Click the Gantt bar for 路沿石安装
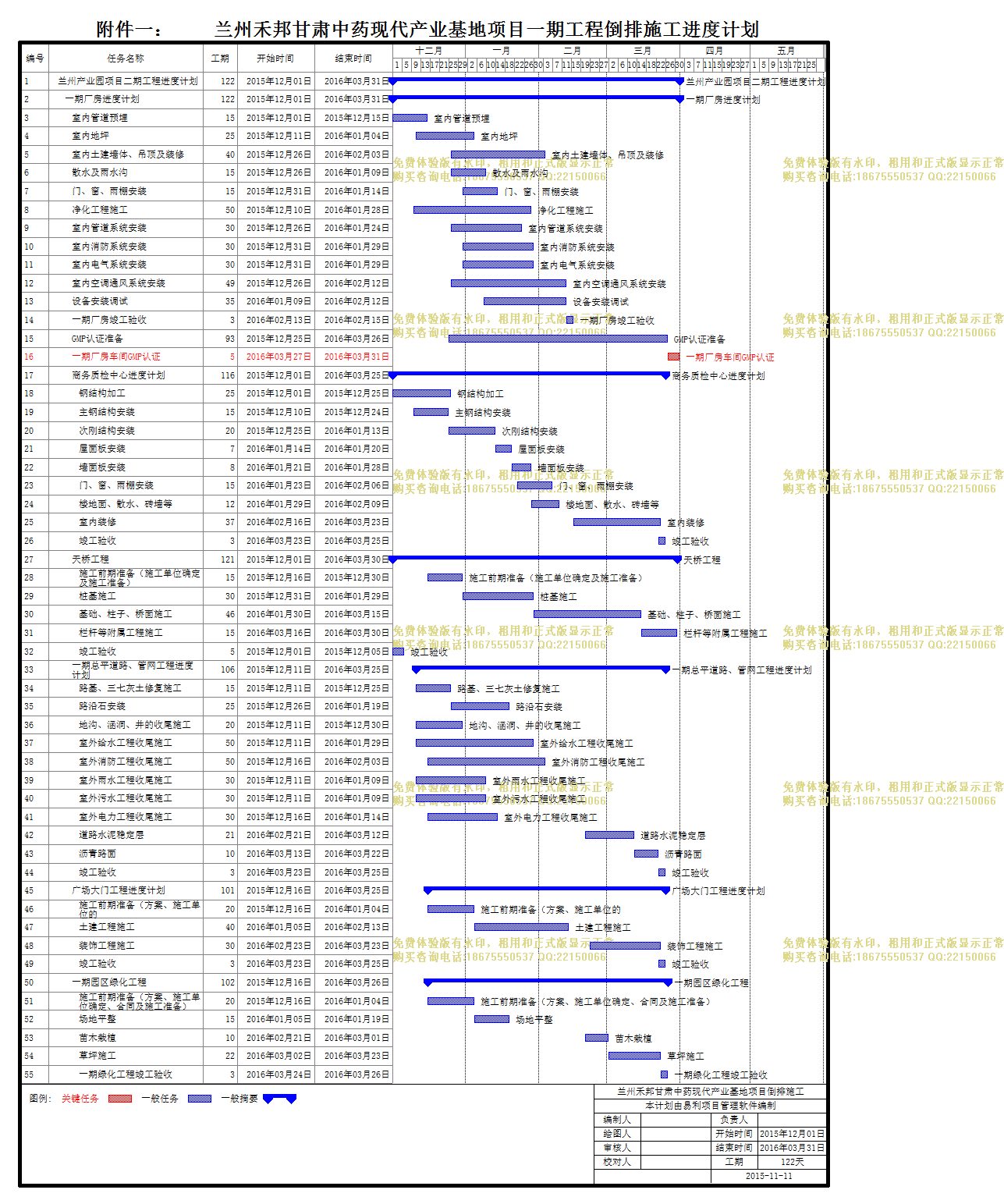The width and height of the screenshot is (1004, 1204). coord(480,706)
